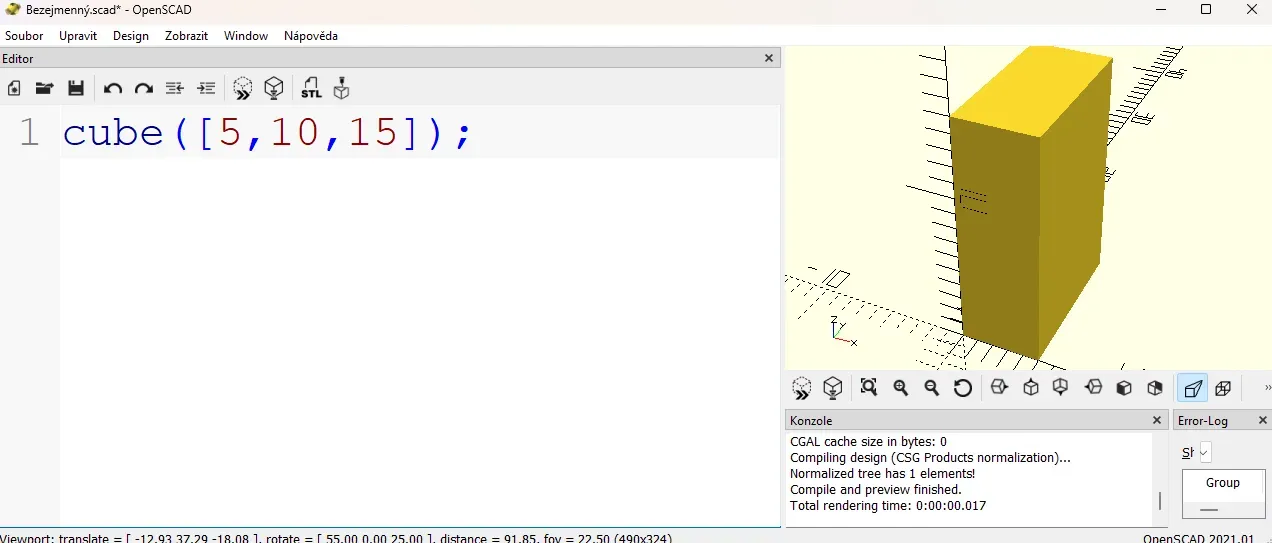Click 'Compile and preview finished.' console line
1272x543 pixels.
tap(876, 490)
